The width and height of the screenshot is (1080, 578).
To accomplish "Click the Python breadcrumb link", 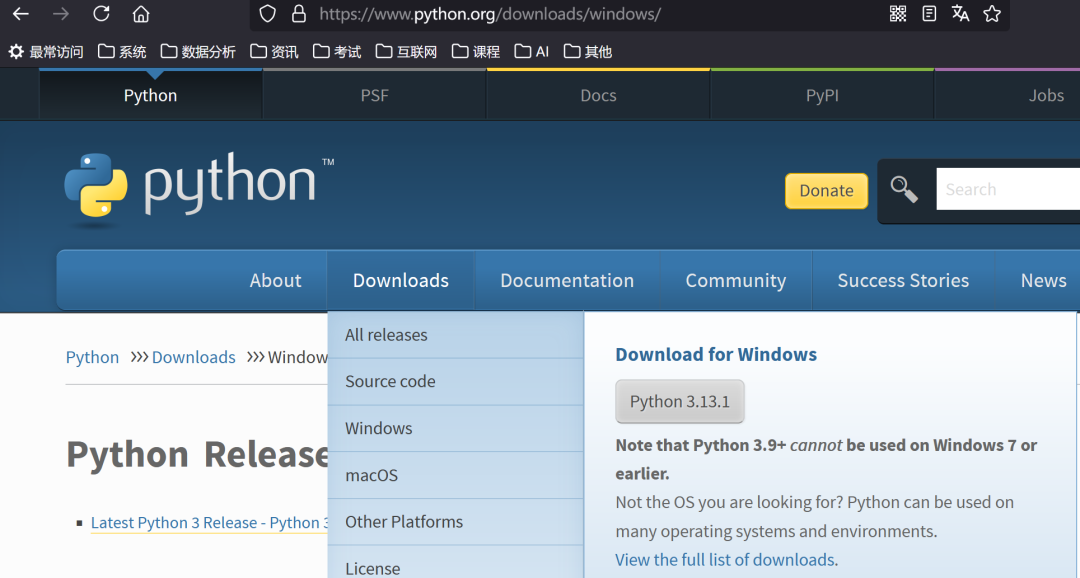I will pos(92,357).
